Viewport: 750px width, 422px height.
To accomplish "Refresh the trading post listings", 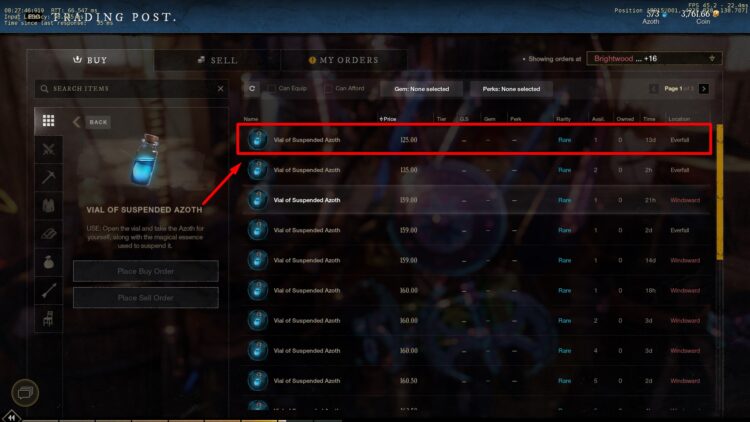I will point(252,89).
